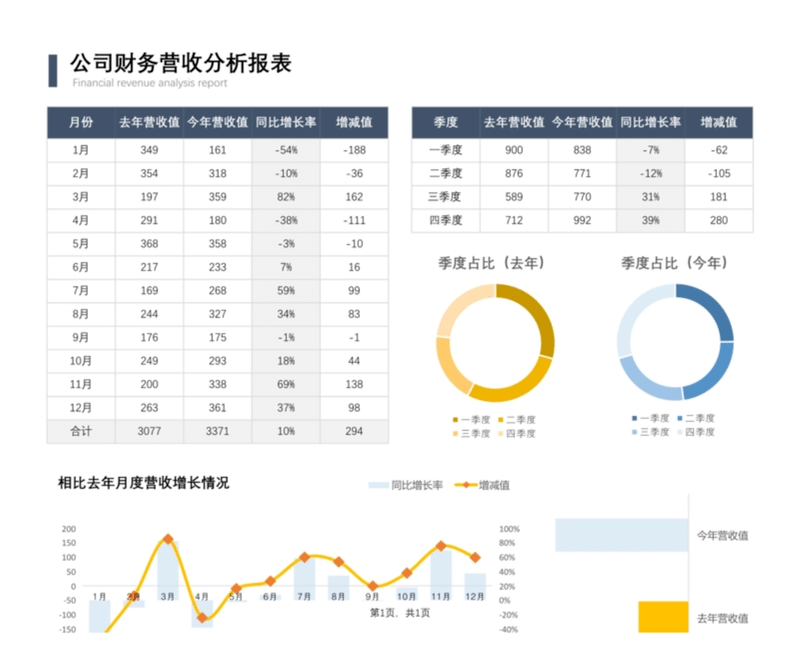Select the light blue 今年营收值 bar
This screenshot has height=650, width=800.
[x=621, y=535]
